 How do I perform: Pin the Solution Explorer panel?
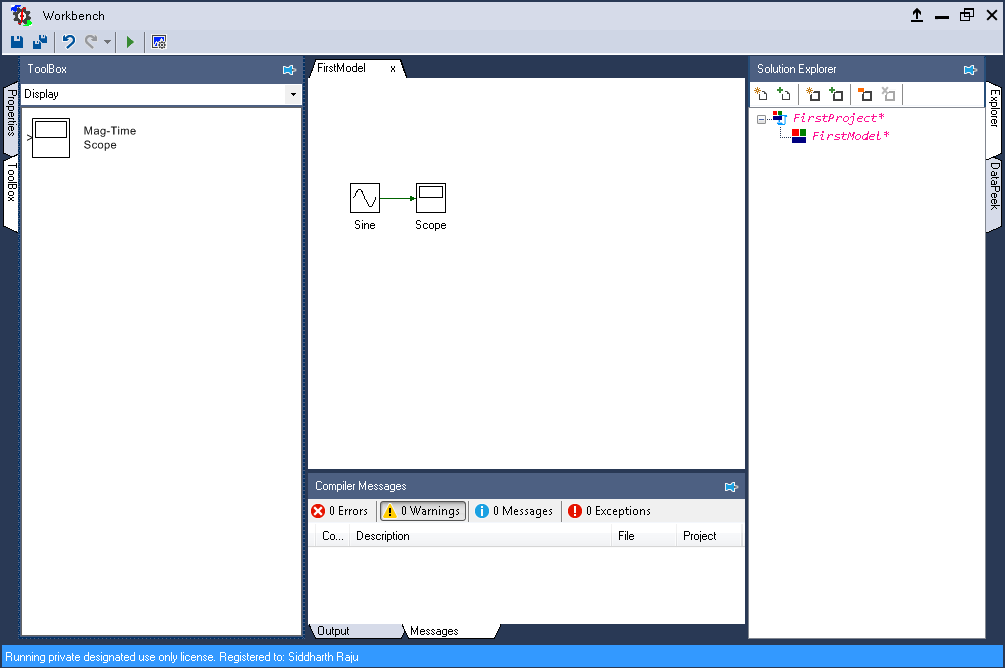[x=970, y=69]
